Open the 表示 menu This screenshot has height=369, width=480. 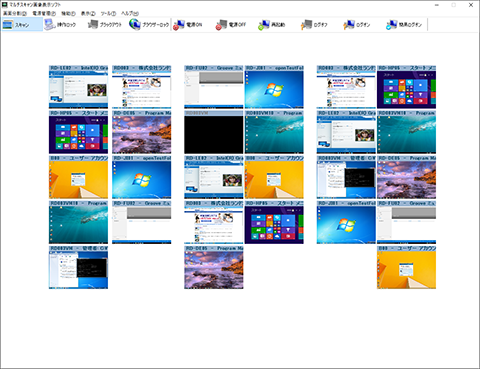88,13
